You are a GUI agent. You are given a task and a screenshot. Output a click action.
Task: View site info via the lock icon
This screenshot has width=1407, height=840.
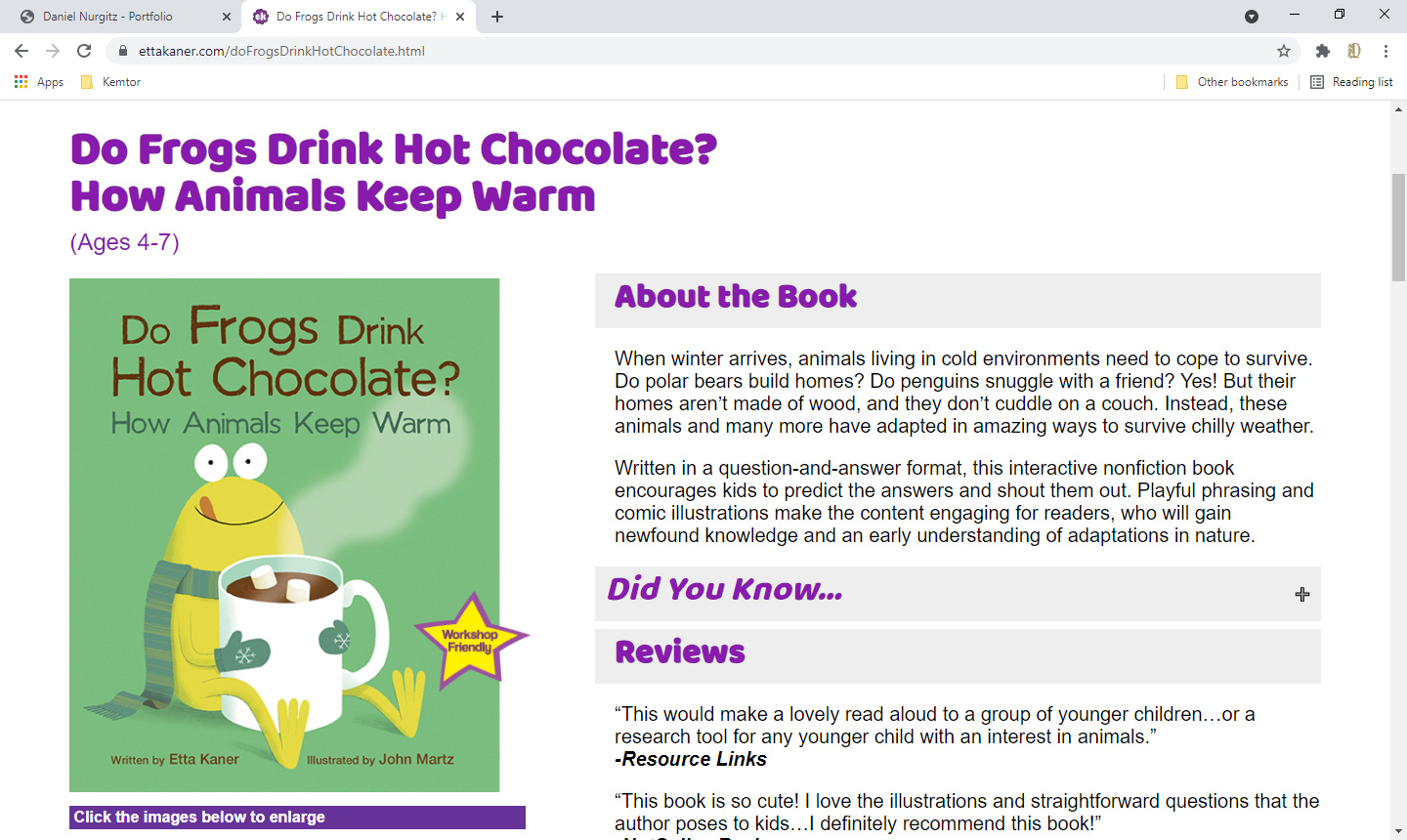123,51
